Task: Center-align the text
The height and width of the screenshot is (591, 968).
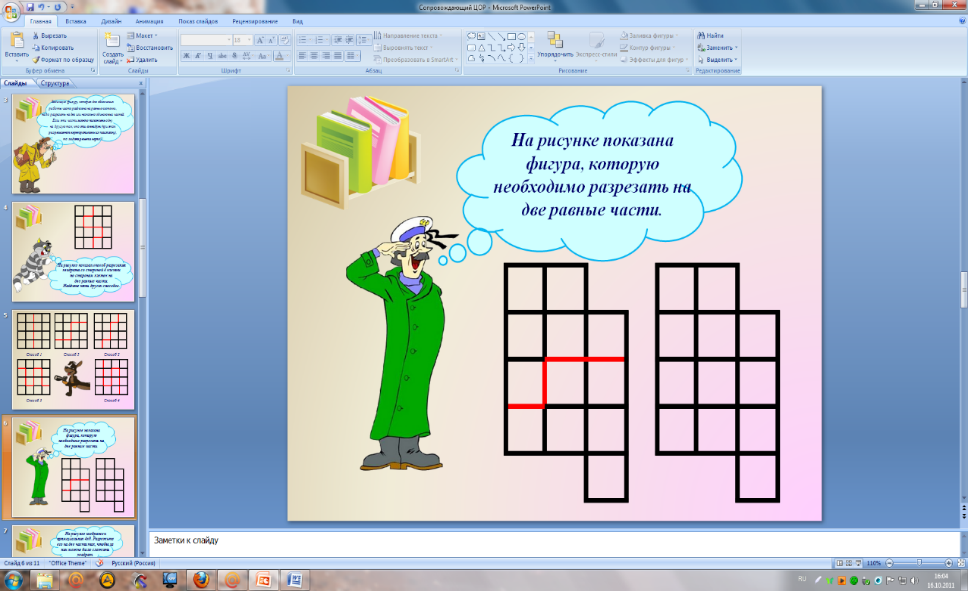Action: click(314, 56)
